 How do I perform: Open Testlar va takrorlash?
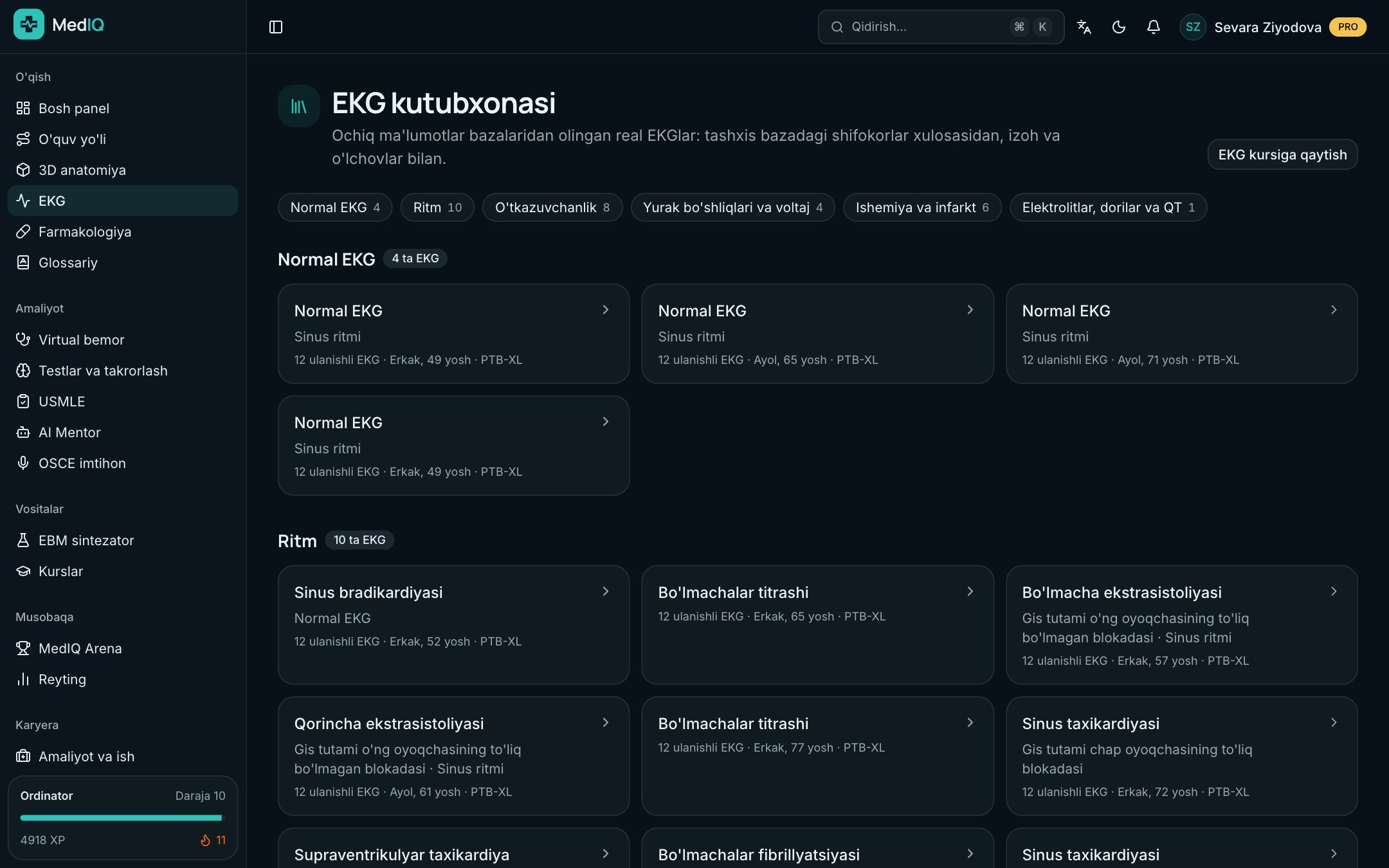(123, 370)
